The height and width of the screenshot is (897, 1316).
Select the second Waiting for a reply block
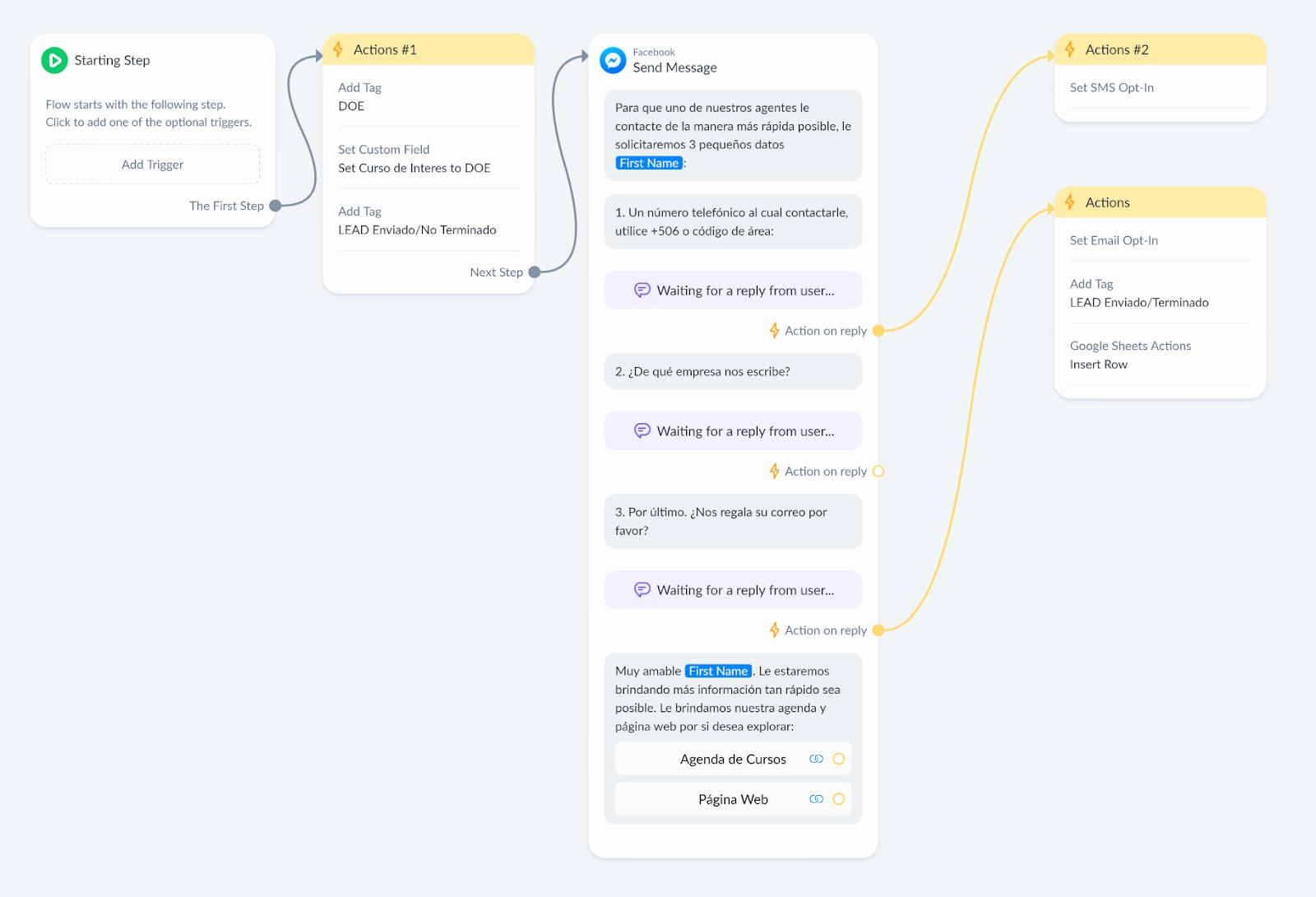tap(733, 431)
